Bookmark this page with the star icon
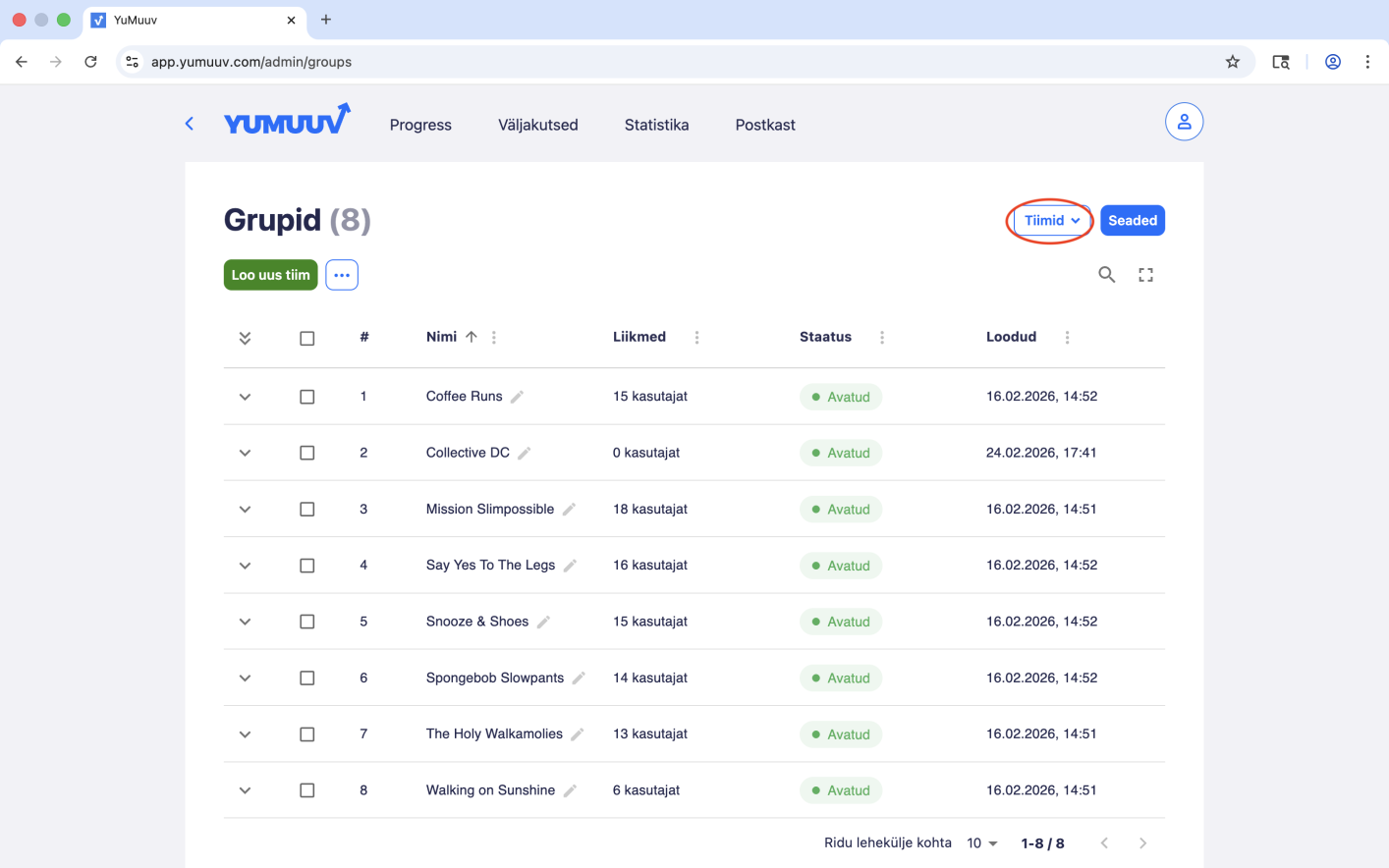This screenshot has width=1389, height=868. [x=1232, y=62]
